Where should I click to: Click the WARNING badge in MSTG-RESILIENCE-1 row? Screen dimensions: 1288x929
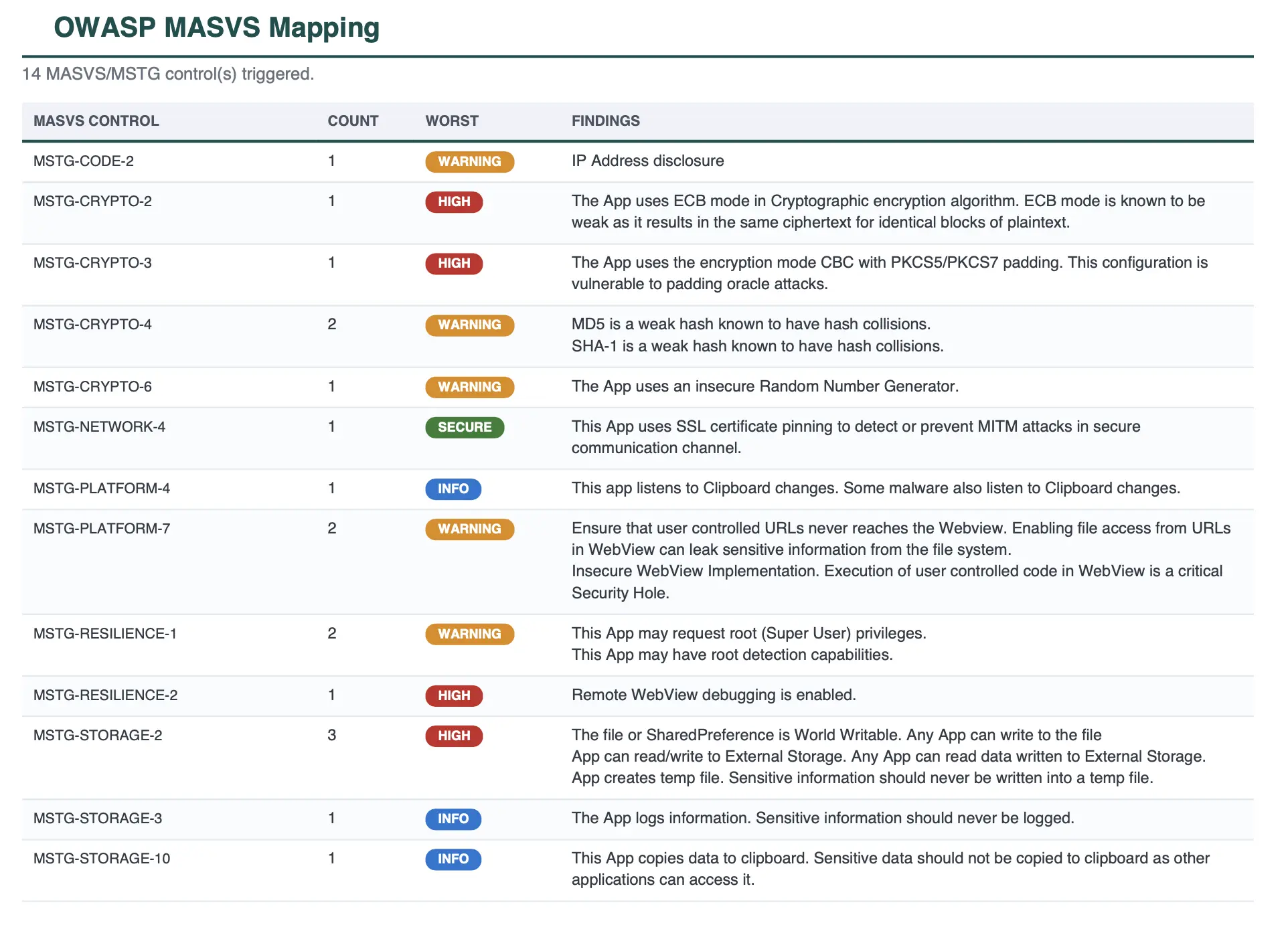[469, 634]
